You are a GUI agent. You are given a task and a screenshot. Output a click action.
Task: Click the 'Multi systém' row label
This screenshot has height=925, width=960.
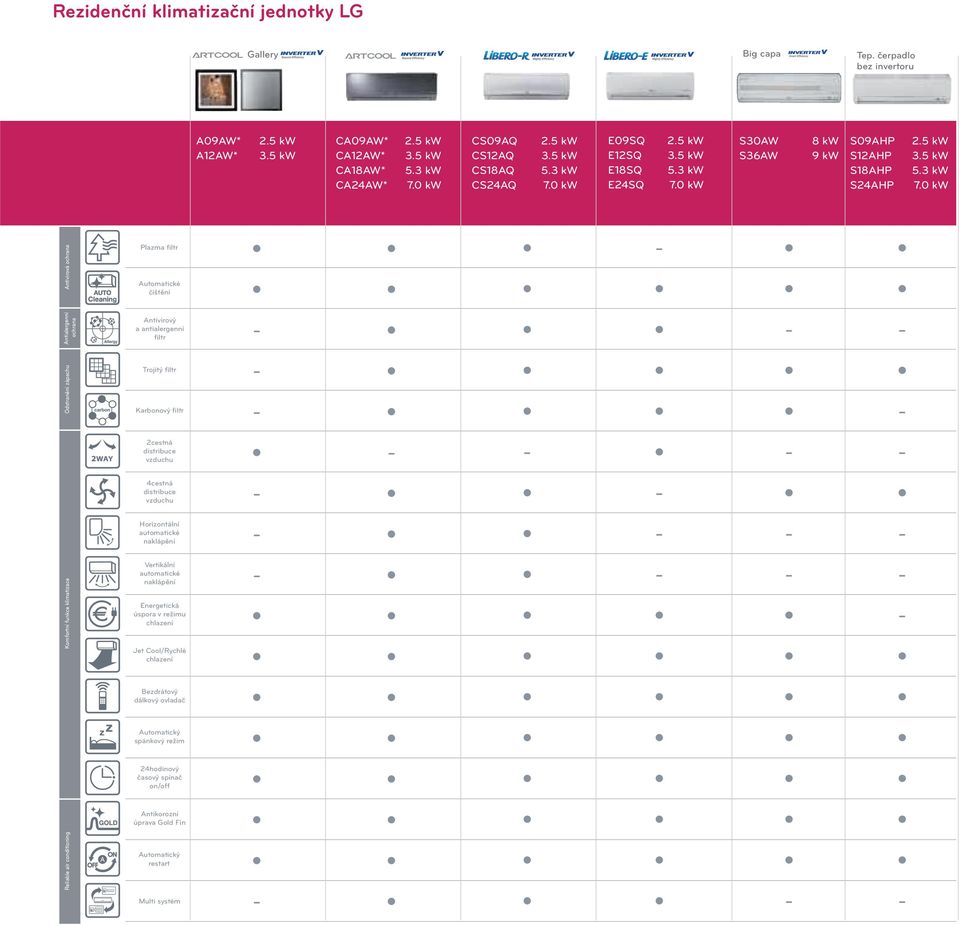click(x=159, y=901)
